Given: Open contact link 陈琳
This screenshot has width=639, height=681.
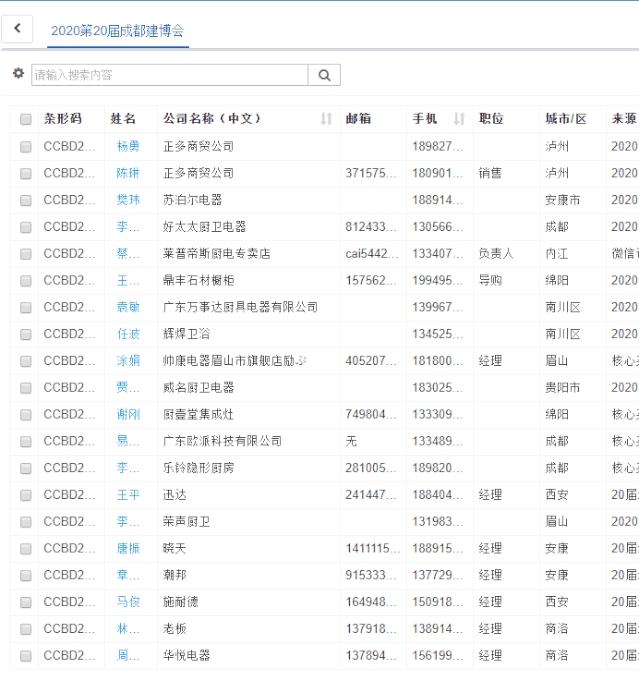Looking at the screenshot, I should point(128,173).
